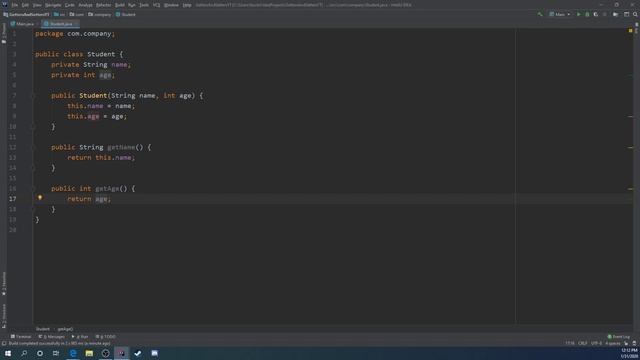
Task: Click the layout window icon beside search
Action: 627,14
